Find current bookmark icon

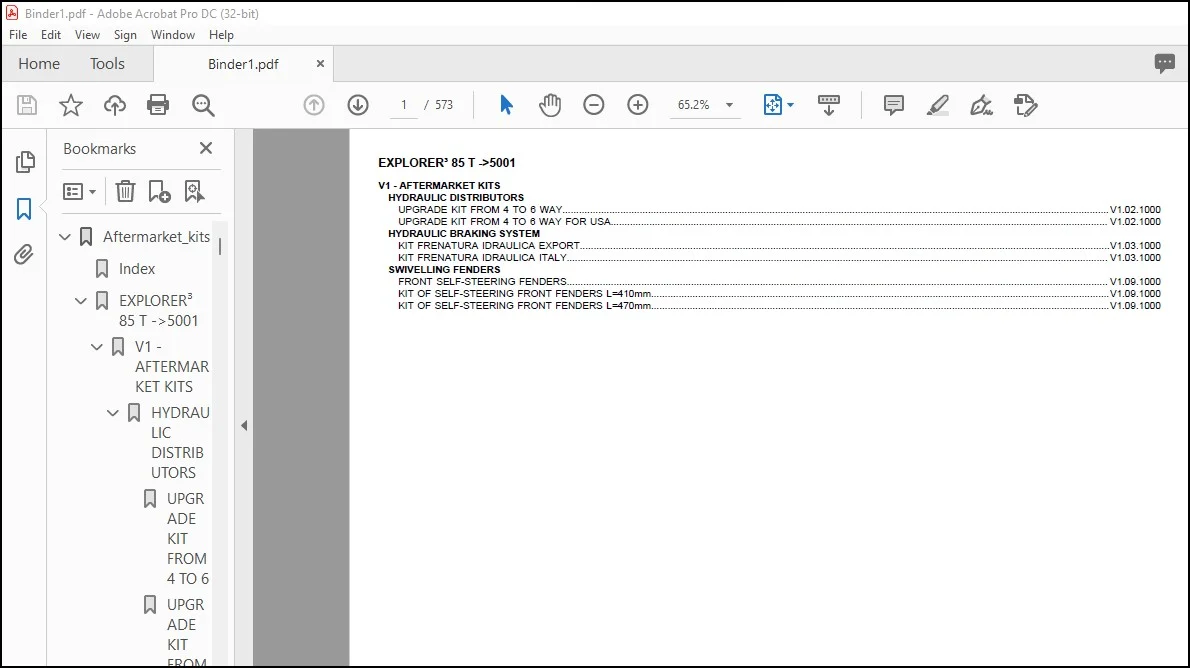(194, 191)
